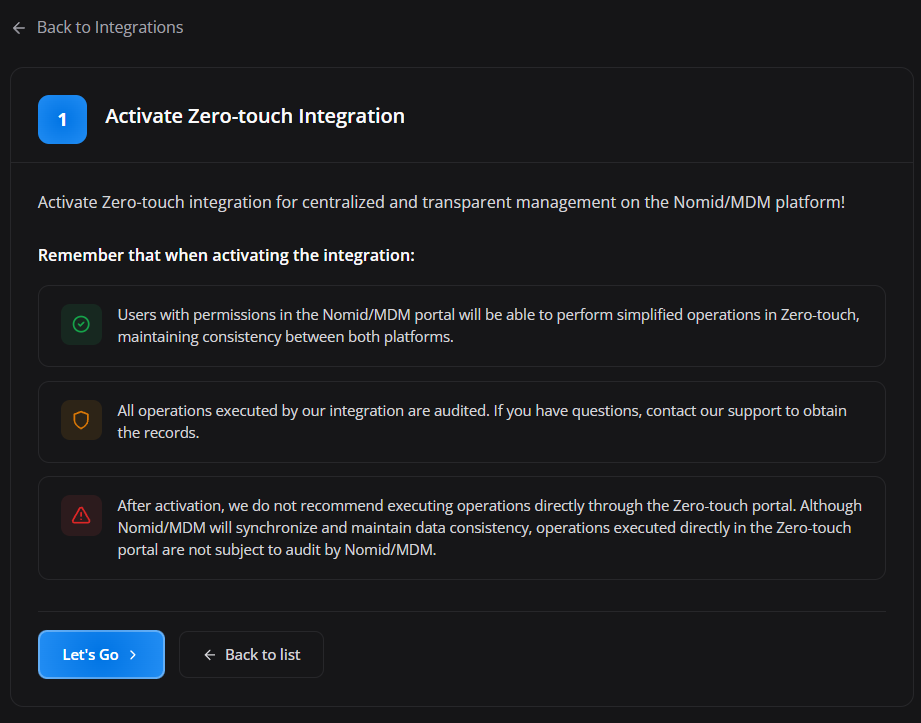Viewport: 921px width, 723px height.
Task: Click the Activate Zero-touch Integration heading
Action: click(255, 116)
